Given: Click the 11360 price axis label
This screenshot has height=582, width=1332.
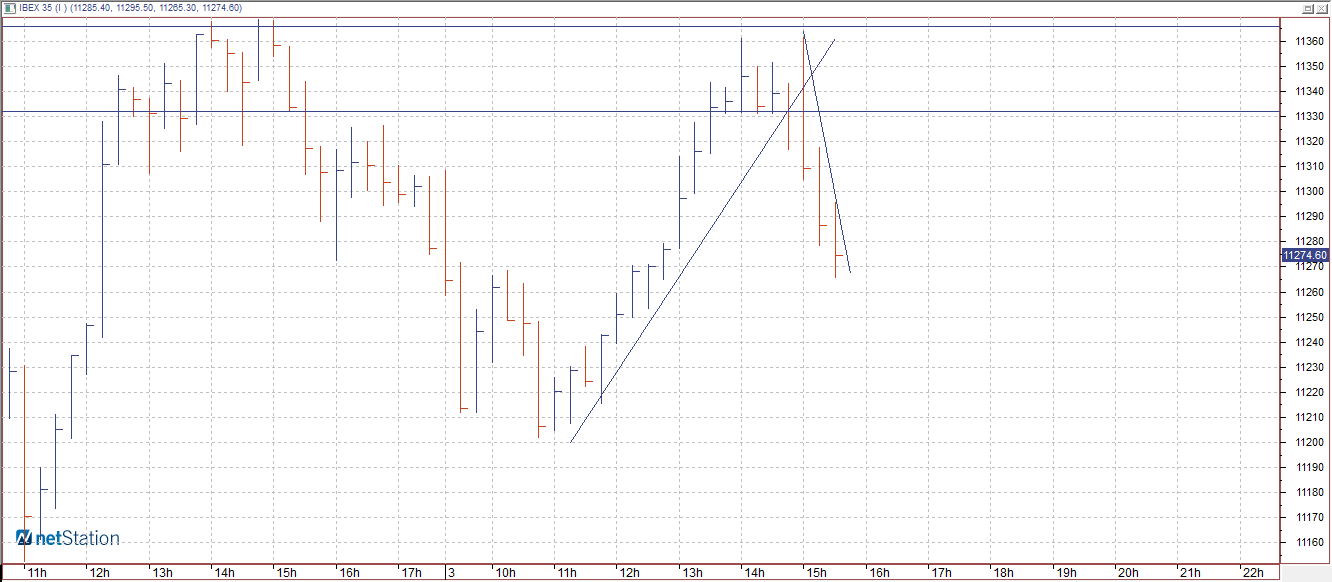Looking at the screenshot, I should tap(1310, 41).
